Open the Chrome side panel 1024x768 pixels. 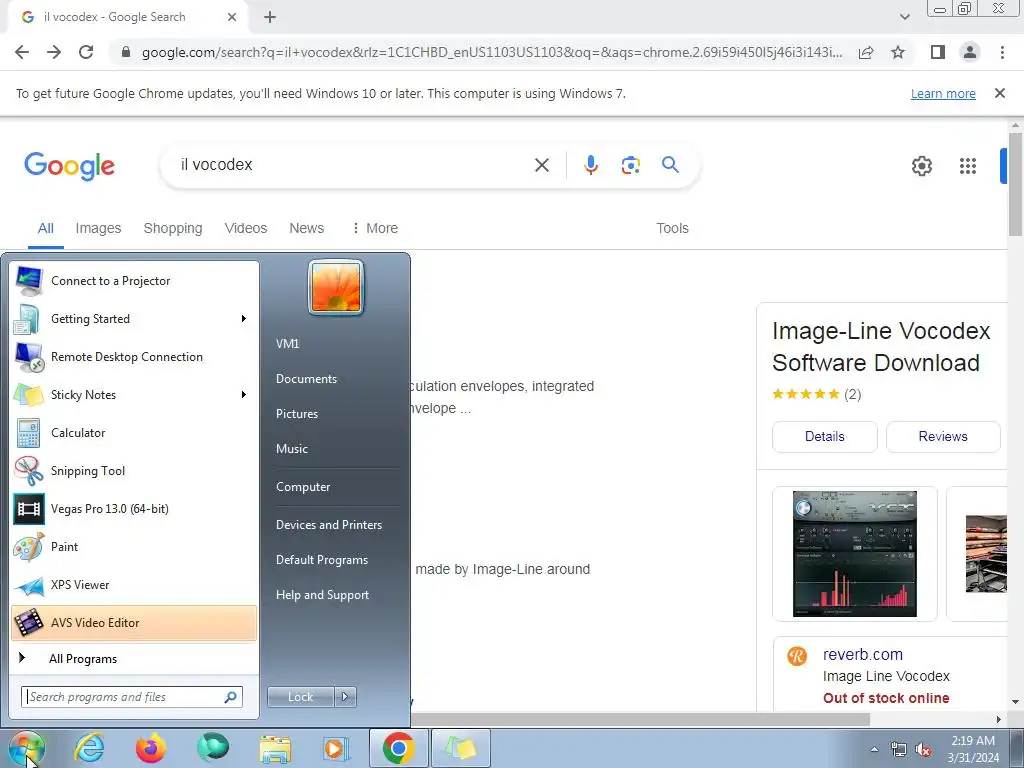(x=938, y=52)
